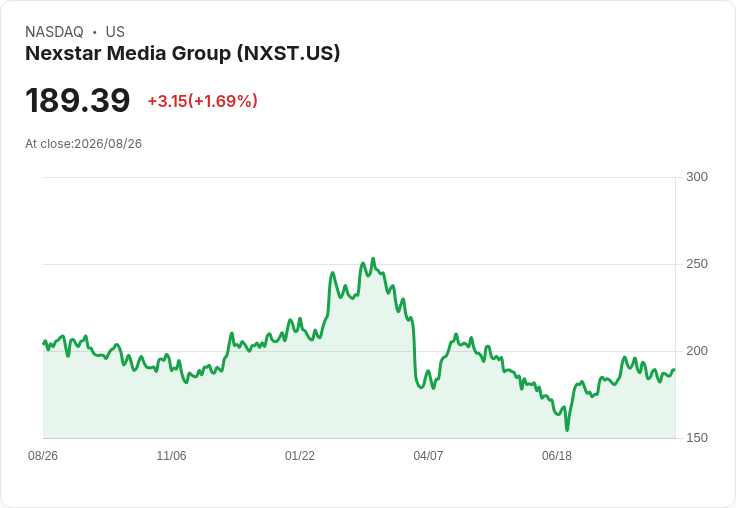Viewport: 736px width, 508px height.
Task: Click the 300 y-axis price label
Action: (x=697, y=177)
